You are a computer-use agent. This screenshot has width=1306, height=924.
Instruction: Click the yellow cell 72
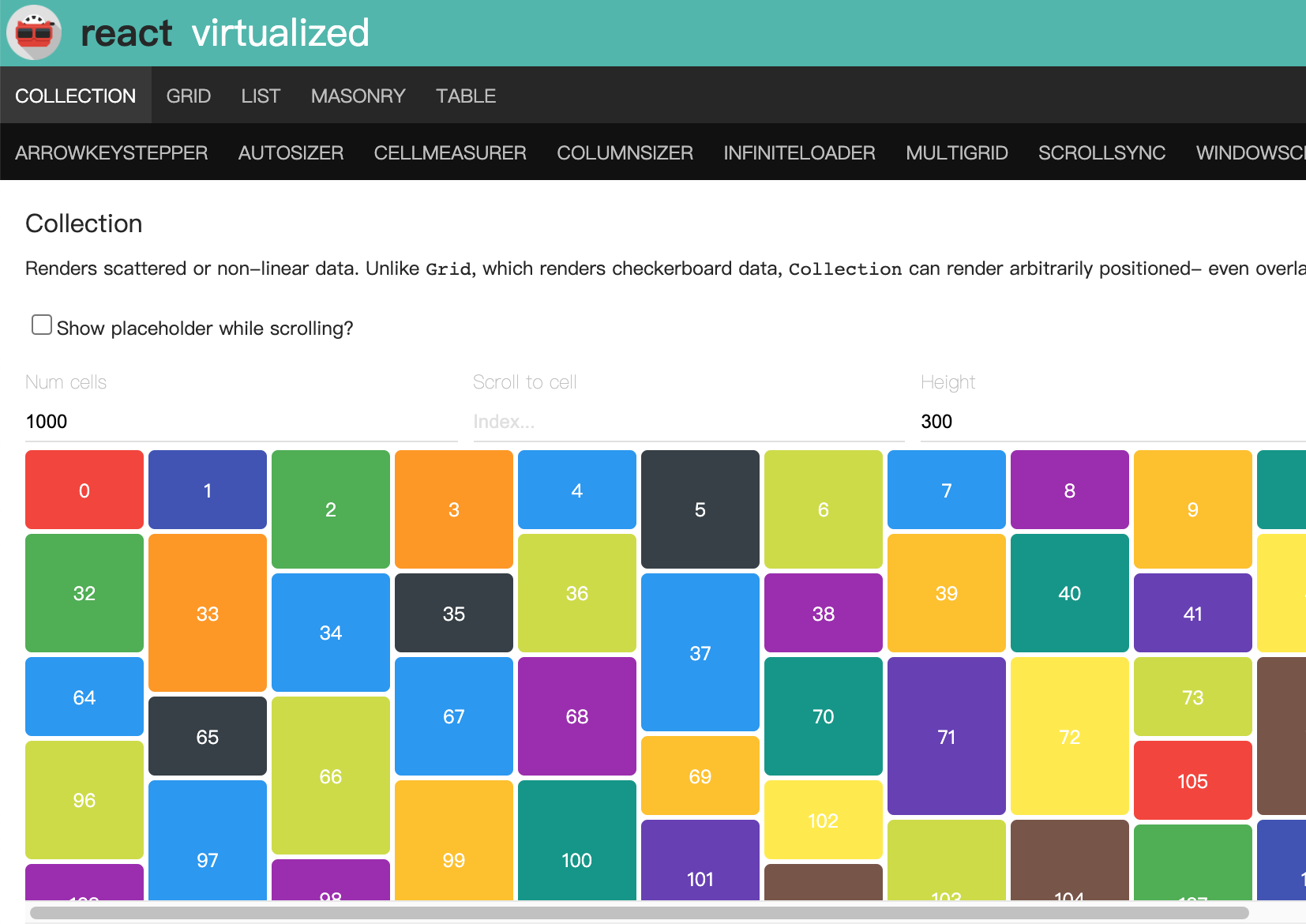click(x=1070, y=736)
